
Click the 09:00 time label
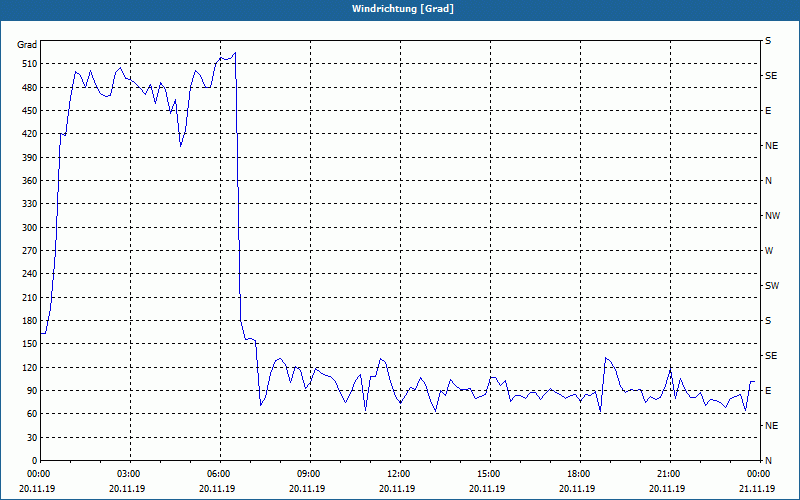(310, 474)
